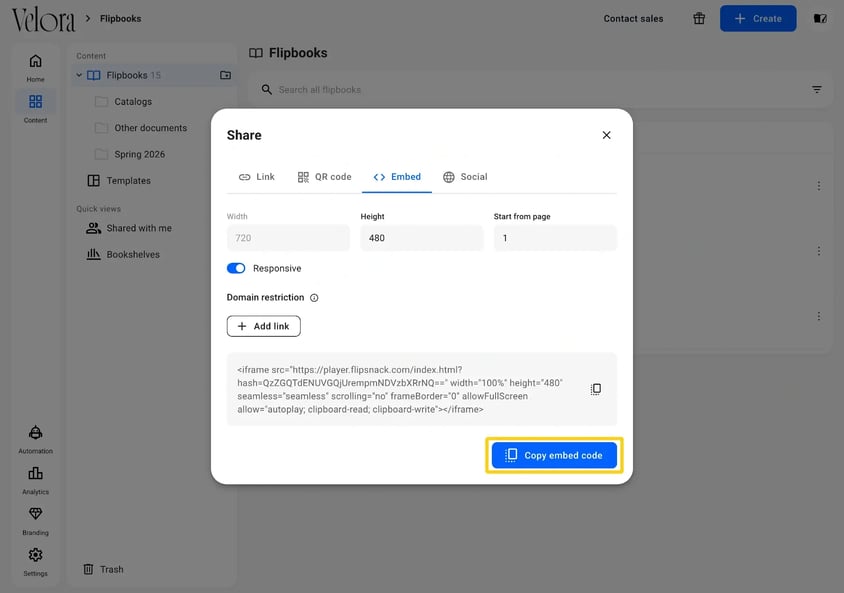The width and height of the screenshot is (844, 593).
Task: Open the Bookshelves view
Action: (x=133, y=255)
